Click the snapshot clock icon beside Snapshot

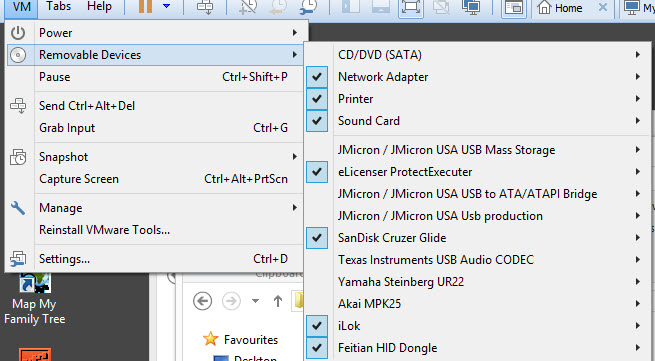(18, 157)
